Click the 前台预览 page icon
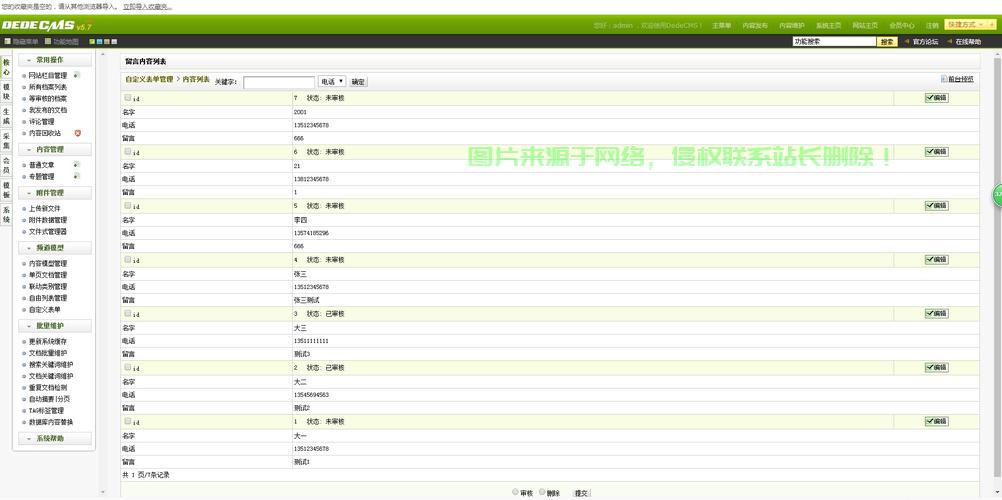The image size is (1002, 500). [x=944, y=79]
